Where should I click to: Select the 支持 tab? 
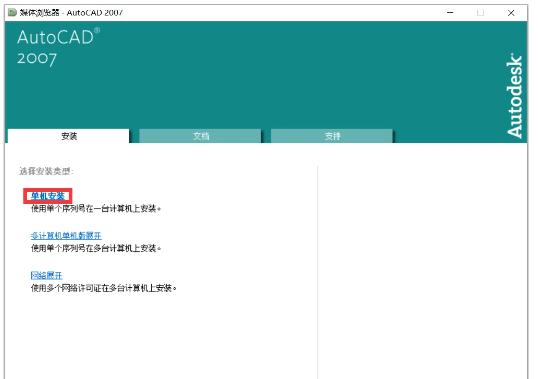coord(332,136)
